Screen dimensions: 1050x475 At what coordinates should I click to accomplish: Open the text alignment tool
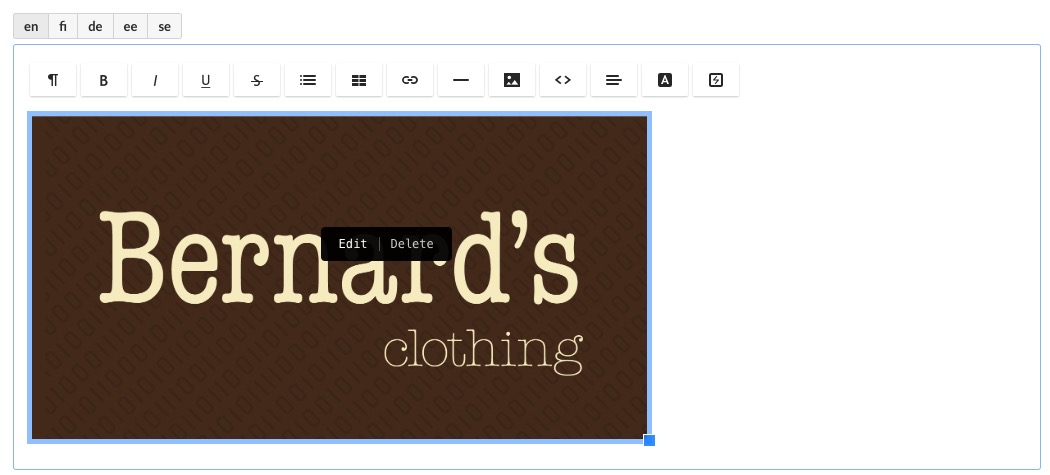pyautogui.click(x=613, y=80)
